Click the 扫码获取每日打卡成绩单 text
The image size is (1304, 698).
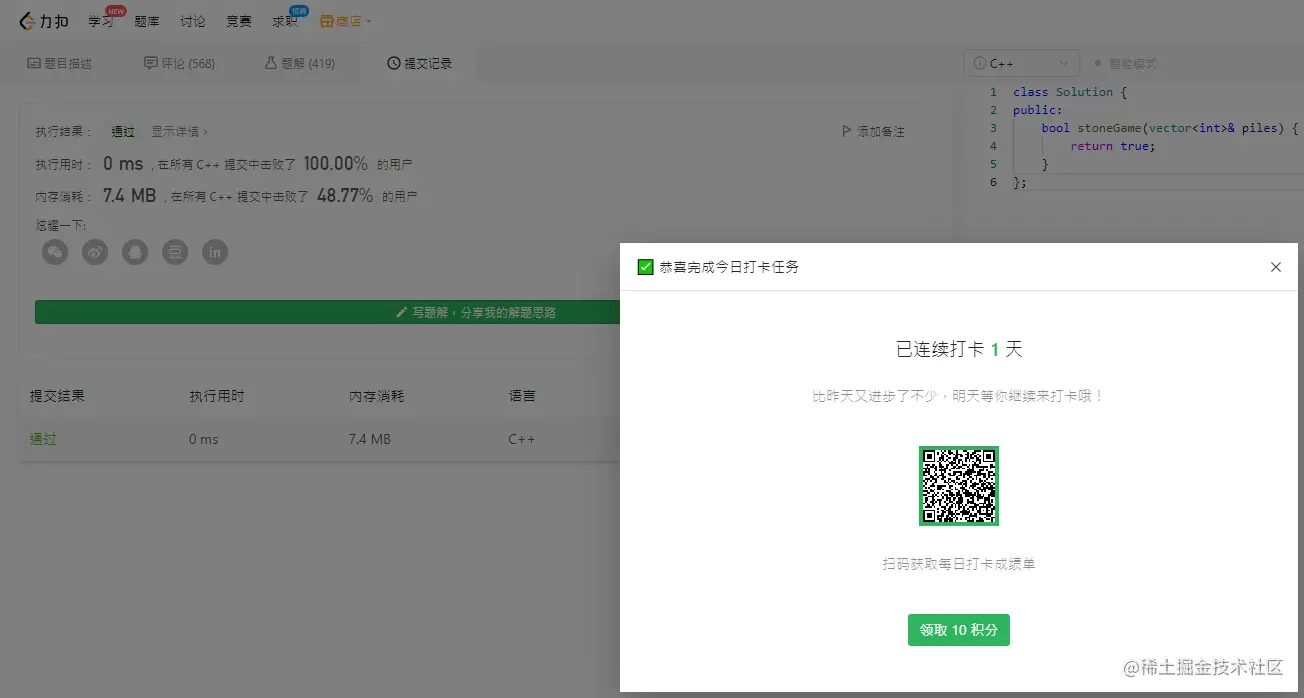(x=959, y=564)
